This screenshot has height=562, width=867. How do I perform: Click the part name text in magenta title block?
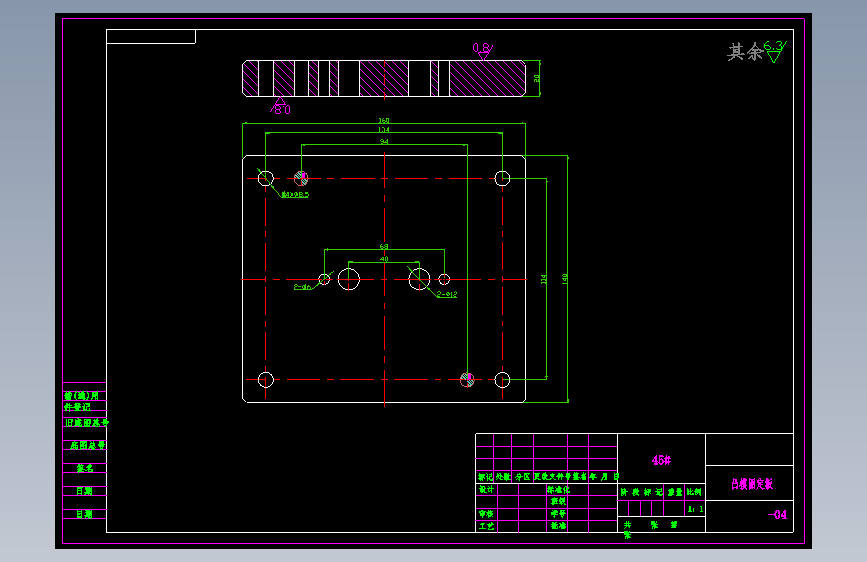click(752, 484)
